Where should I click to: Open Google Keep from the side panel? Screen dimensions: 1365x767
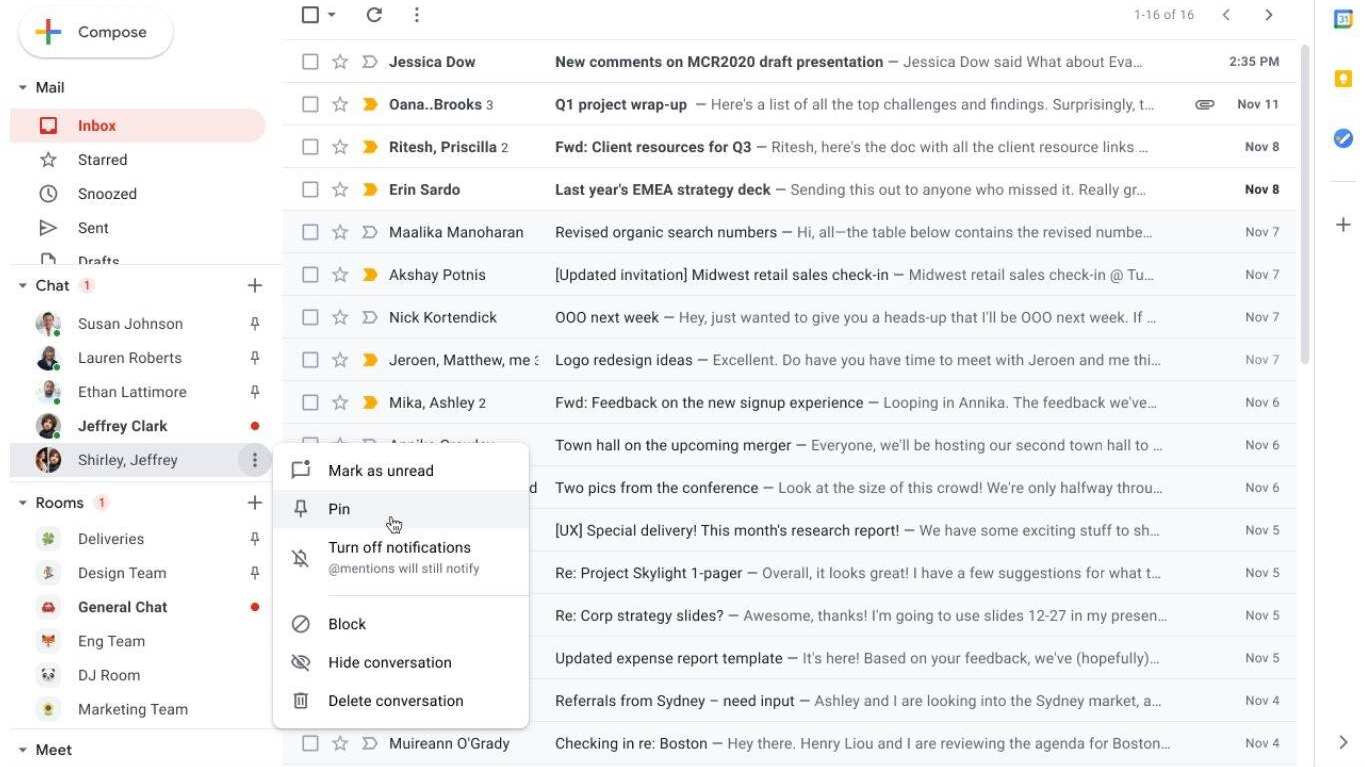(x=1343, y=79)
